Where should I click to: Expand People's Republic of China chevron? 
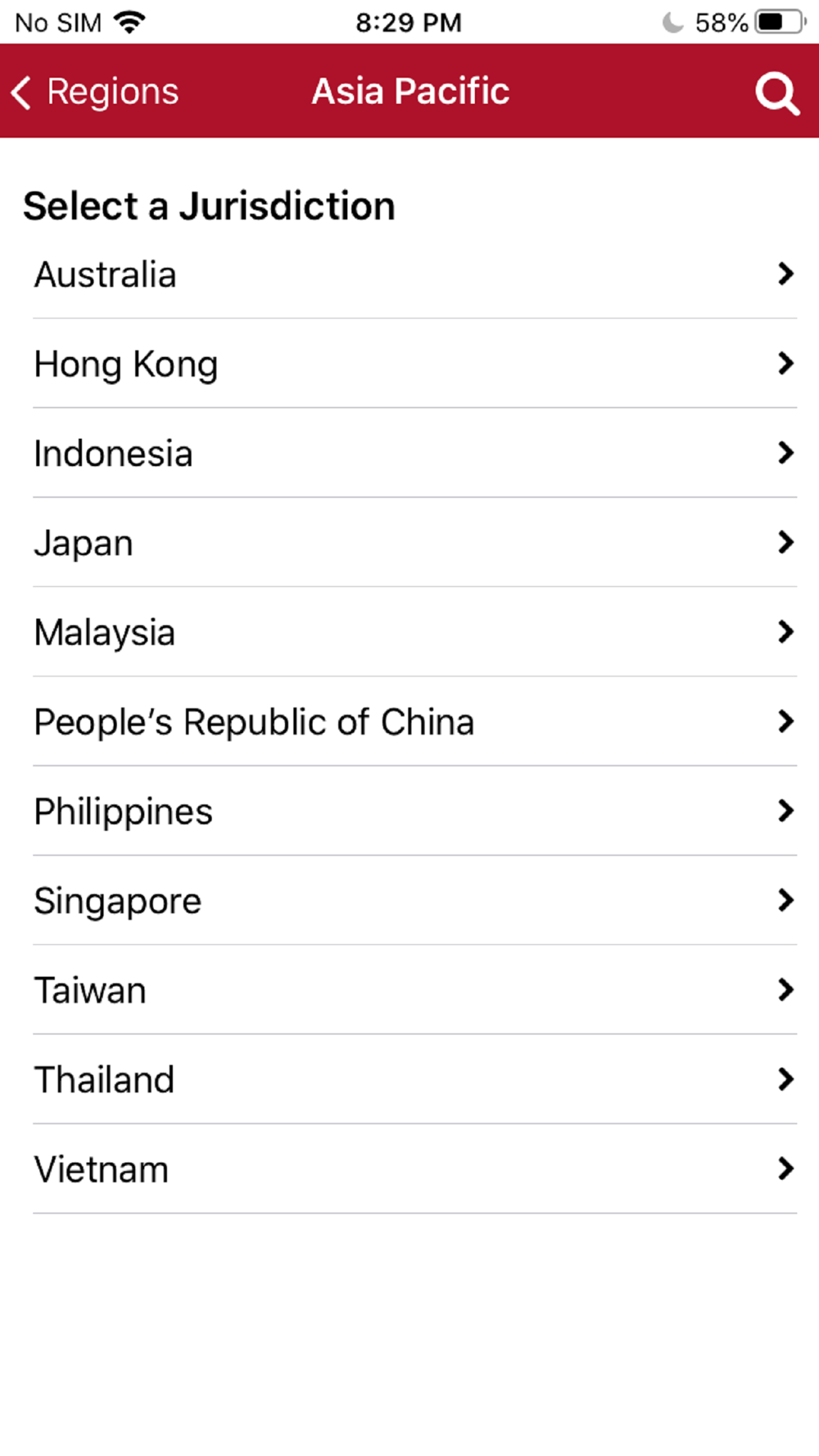tap(785, 721)
